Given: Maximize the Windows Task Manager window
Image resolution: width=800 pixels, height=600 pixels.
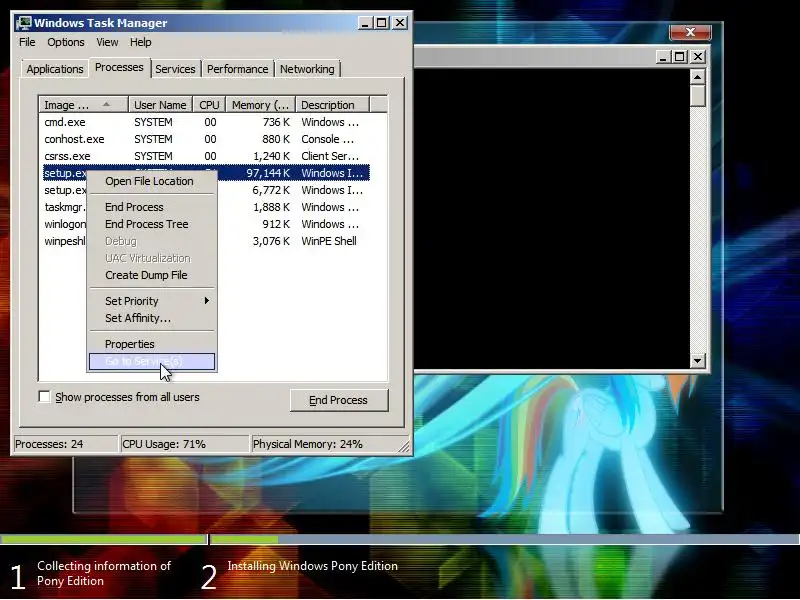Looking at the screenshot, I should coord(382,23).
